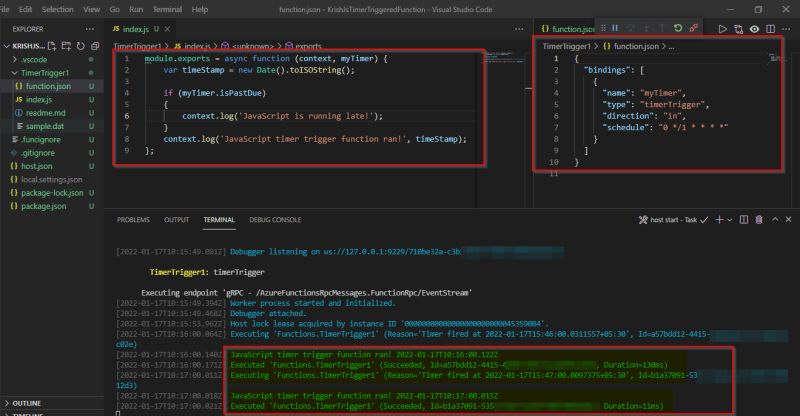800x416 pixels.
Task: Launch a new terminal with plus icon
Action: (719, 219)
